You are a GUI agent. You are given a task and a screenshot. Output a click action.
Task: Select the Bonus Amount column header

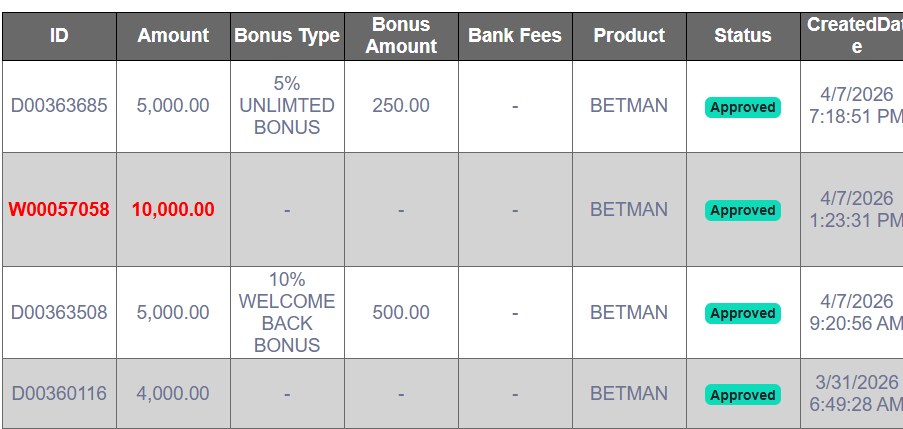click(x=401, y=36)
